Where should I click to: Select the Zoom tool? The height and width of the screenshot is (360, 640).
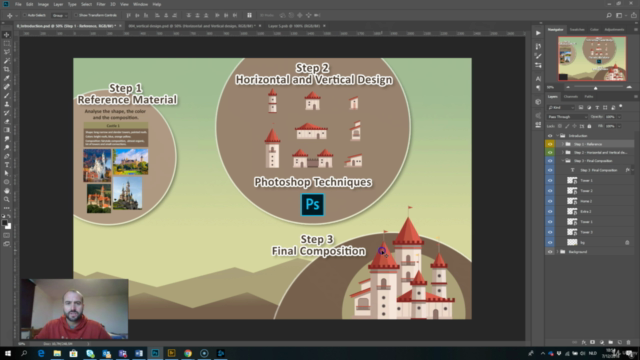pos(7,199)
